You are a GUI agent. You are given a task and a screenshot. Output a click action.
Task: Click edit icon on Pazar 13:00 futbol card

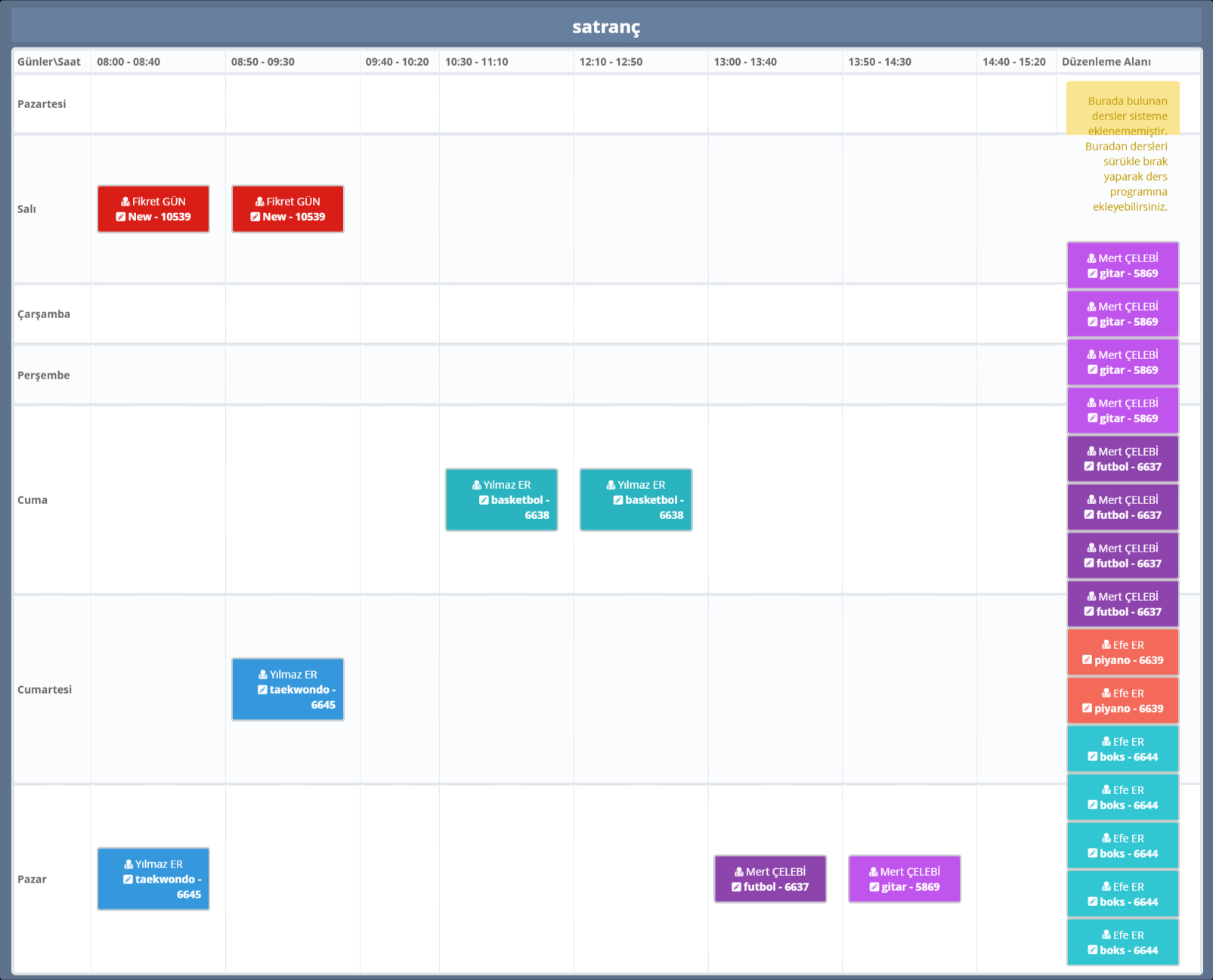pos(736,887)
